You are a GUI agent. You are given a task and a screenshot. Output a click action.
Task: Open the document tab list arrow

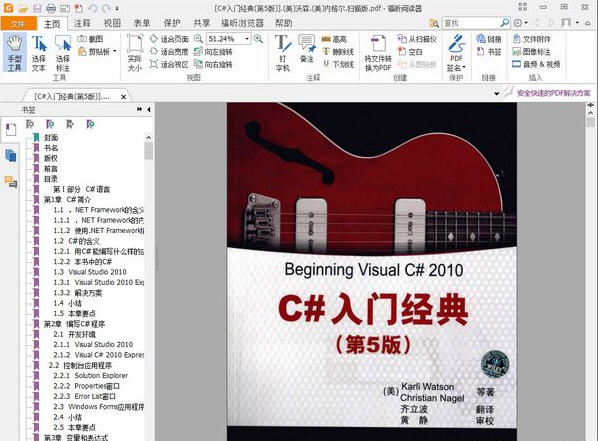coord(497,93)
